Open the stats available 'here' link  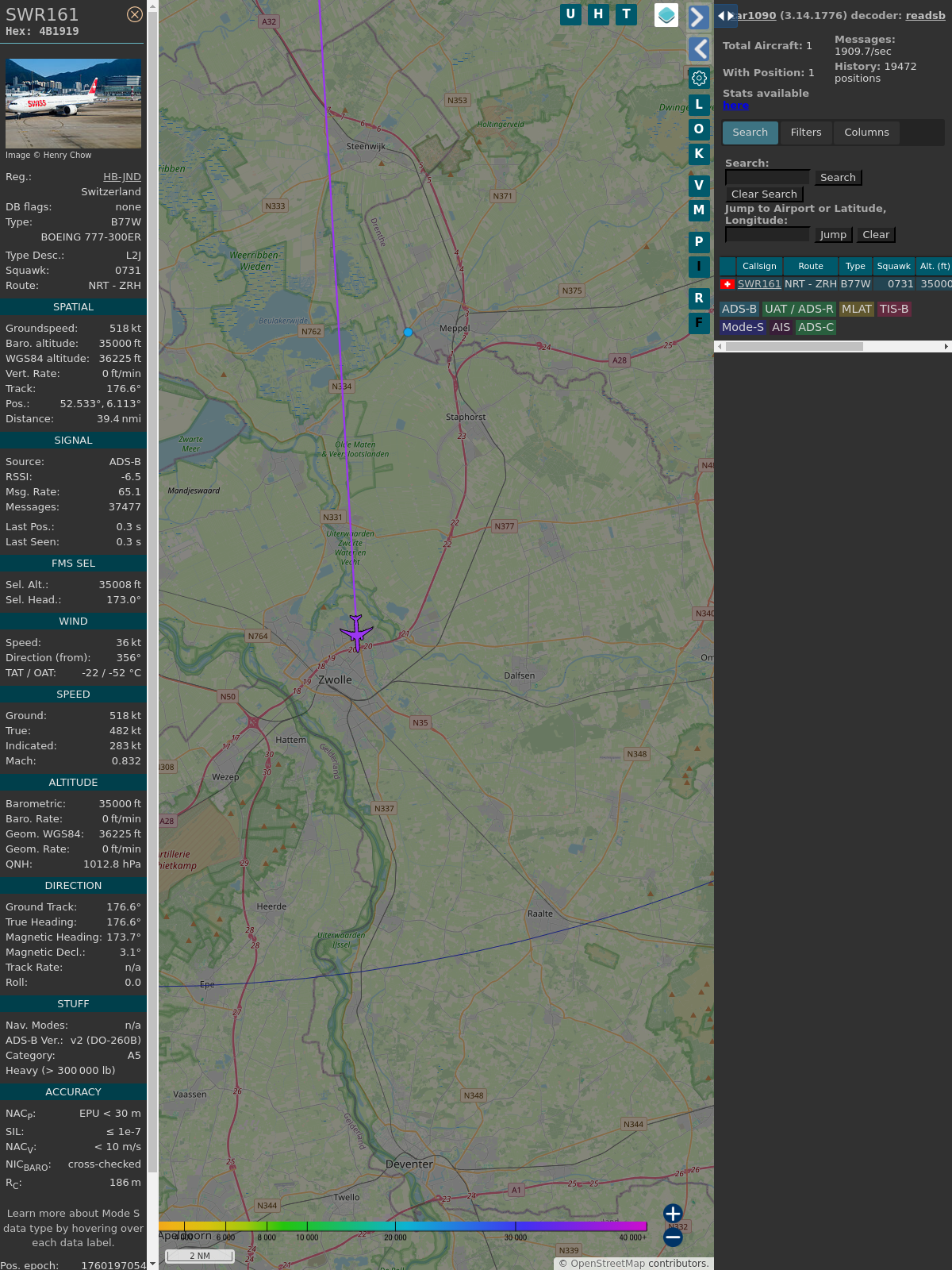(735, 106)
